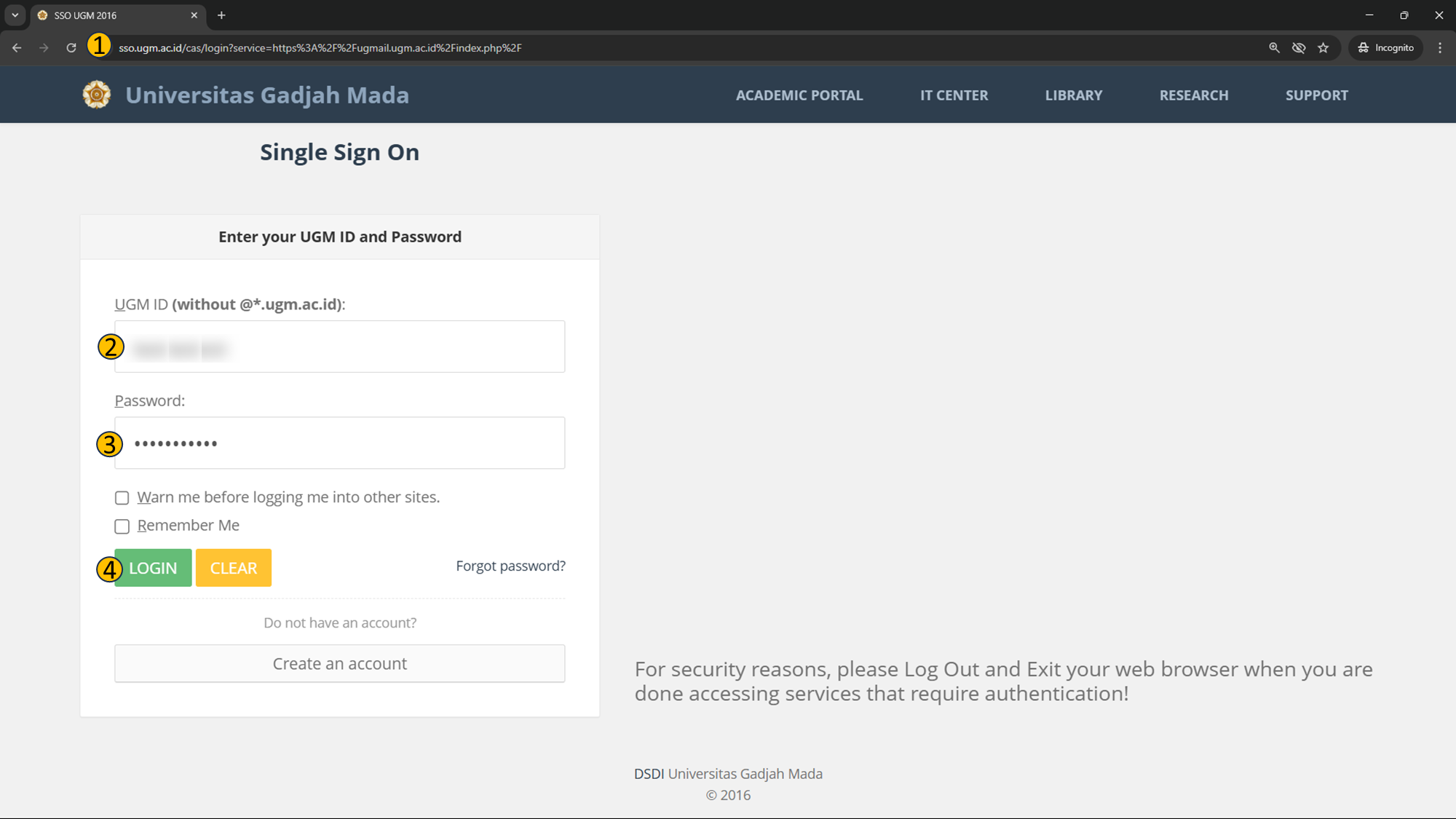Click the zoom magnifier icon in address bar

(x=1274, y=48)
